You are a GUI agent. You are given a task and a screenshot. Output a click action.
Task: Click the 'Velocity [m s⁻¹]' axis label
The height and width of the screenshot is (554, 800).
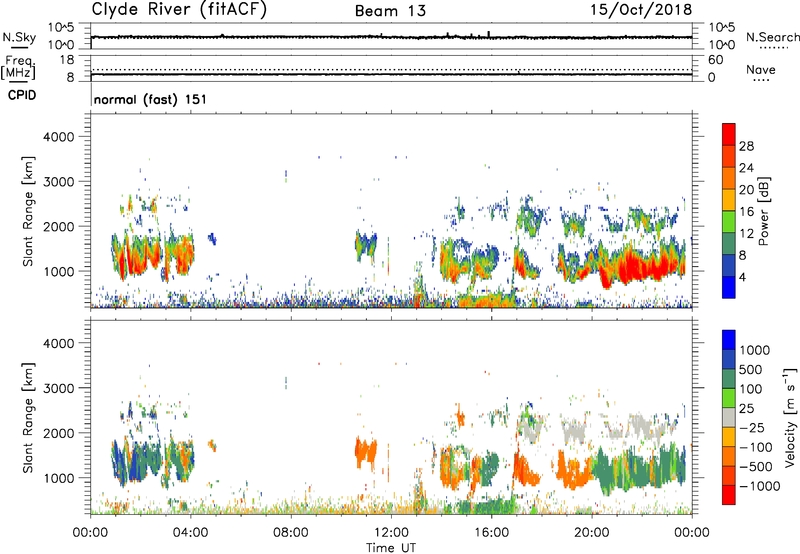tap(790, 417)
